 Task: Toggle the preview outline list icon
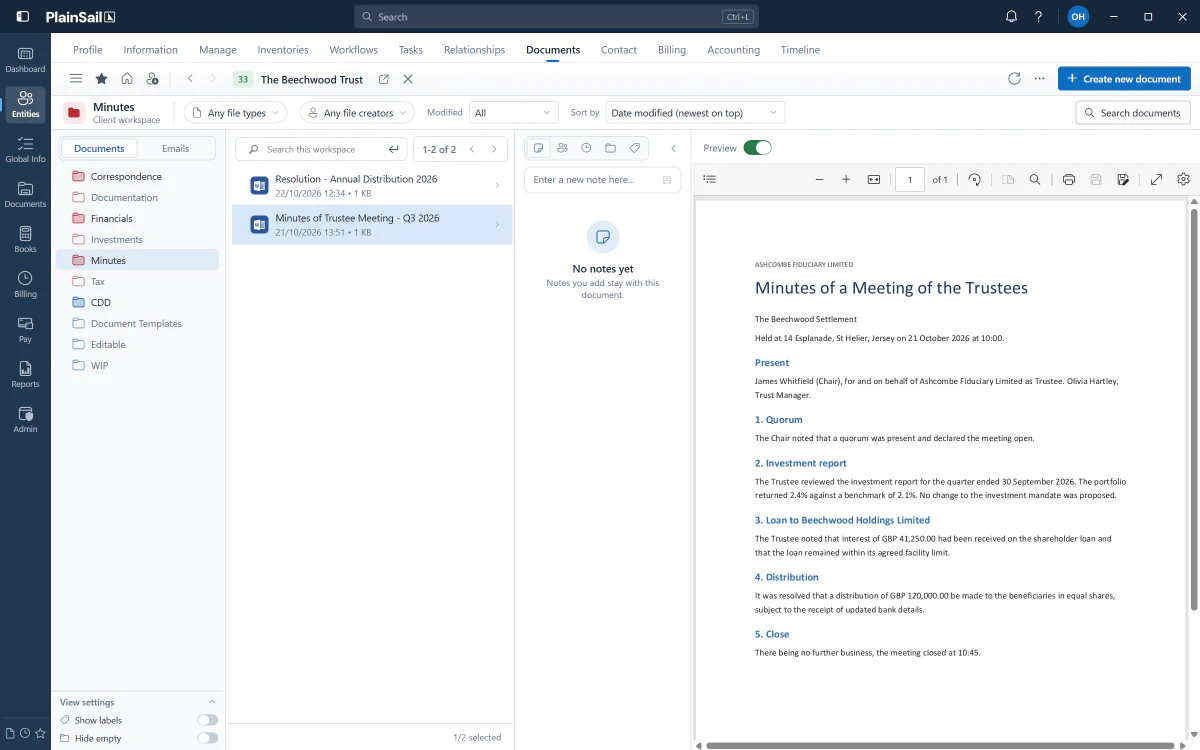(x=710, y=179)
